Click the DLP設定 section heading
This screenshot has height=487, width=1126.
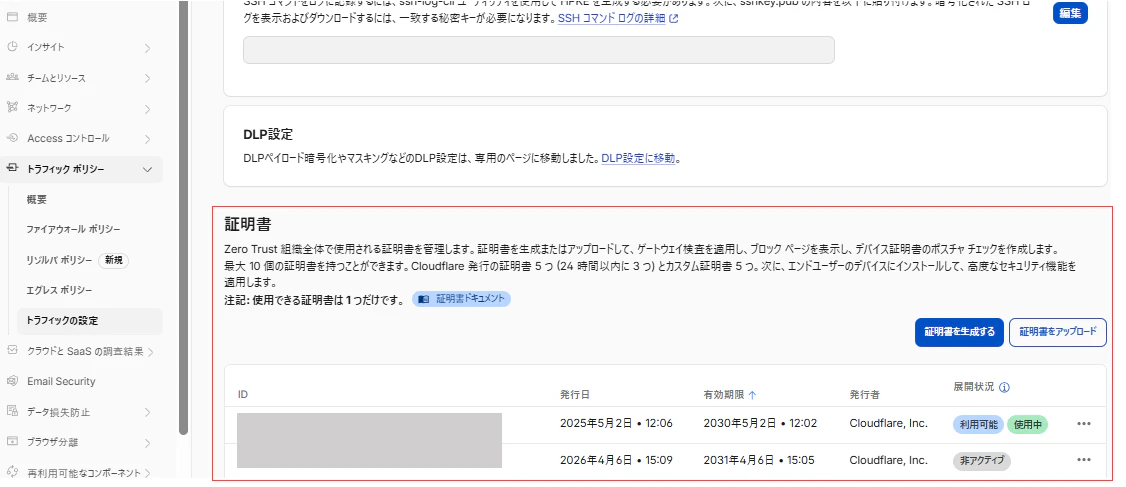[269, 134]
